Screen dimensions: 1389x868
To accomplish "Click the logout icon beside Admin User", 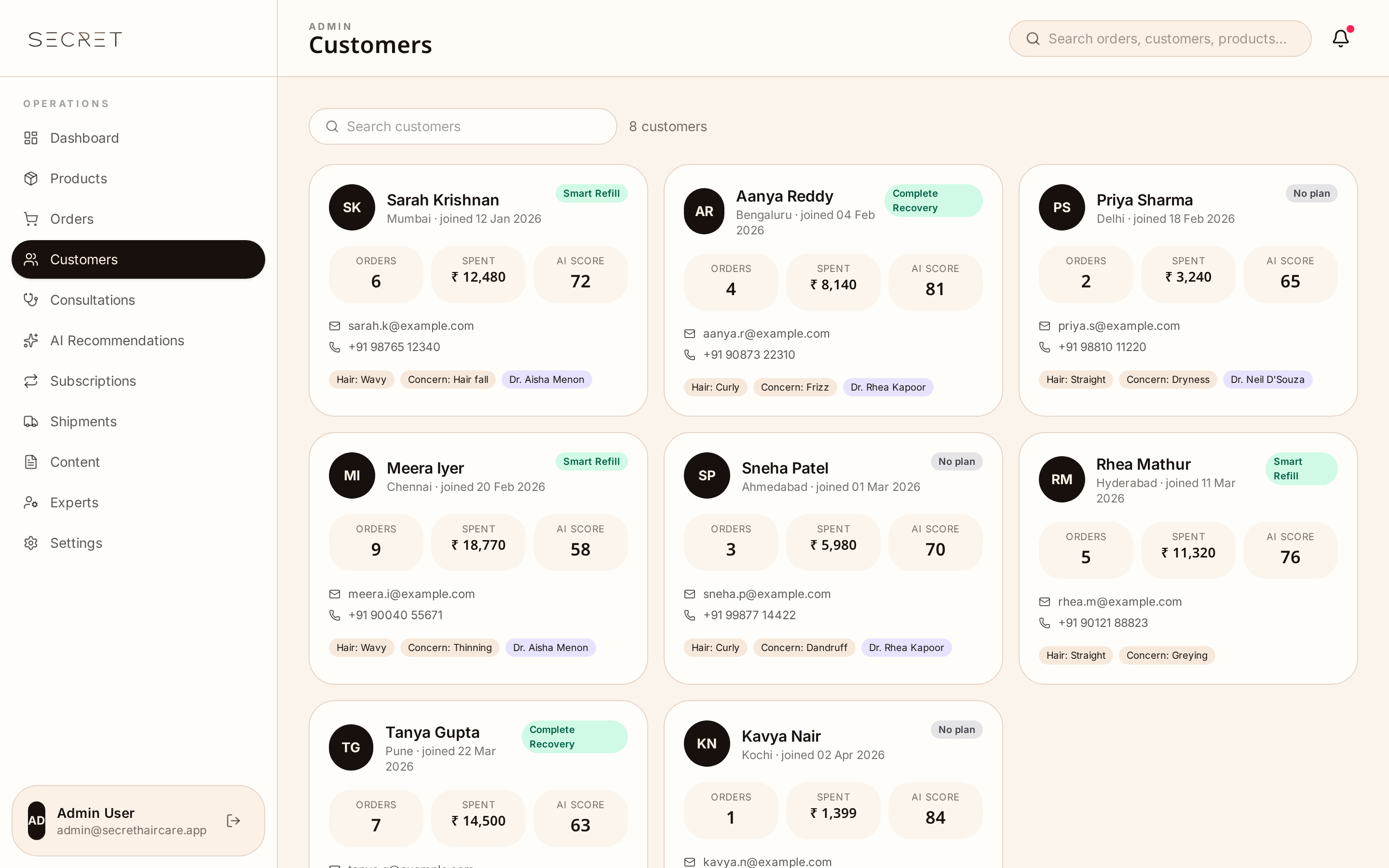I will click(233, 821).
